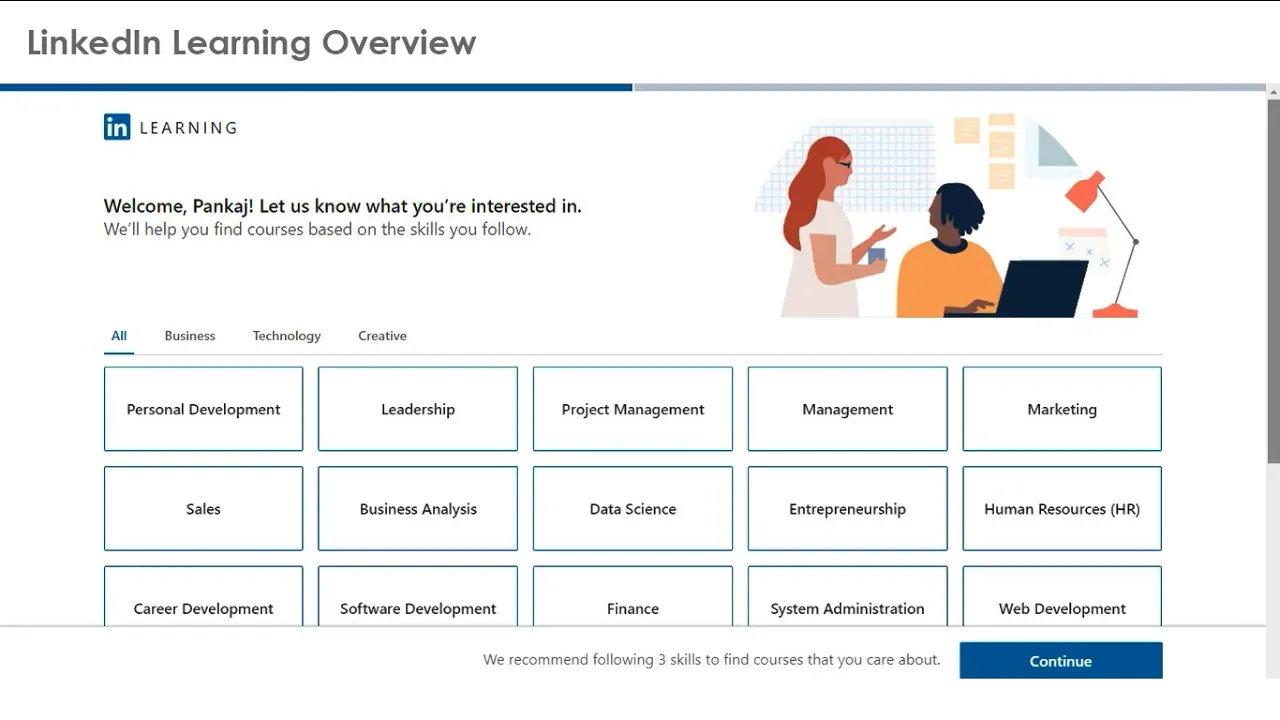Choose the Data Science skill

(633, 509)
